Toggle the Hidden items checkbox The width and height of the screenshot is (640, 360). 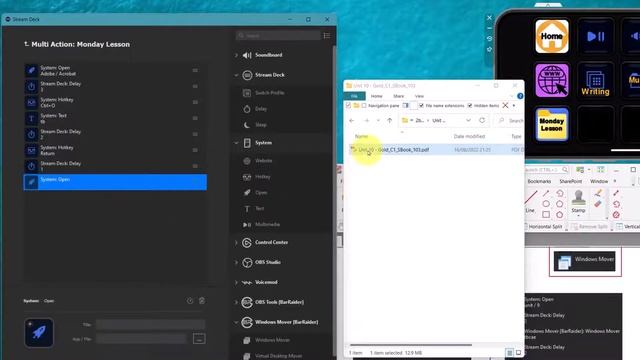(x=470, y=106)
